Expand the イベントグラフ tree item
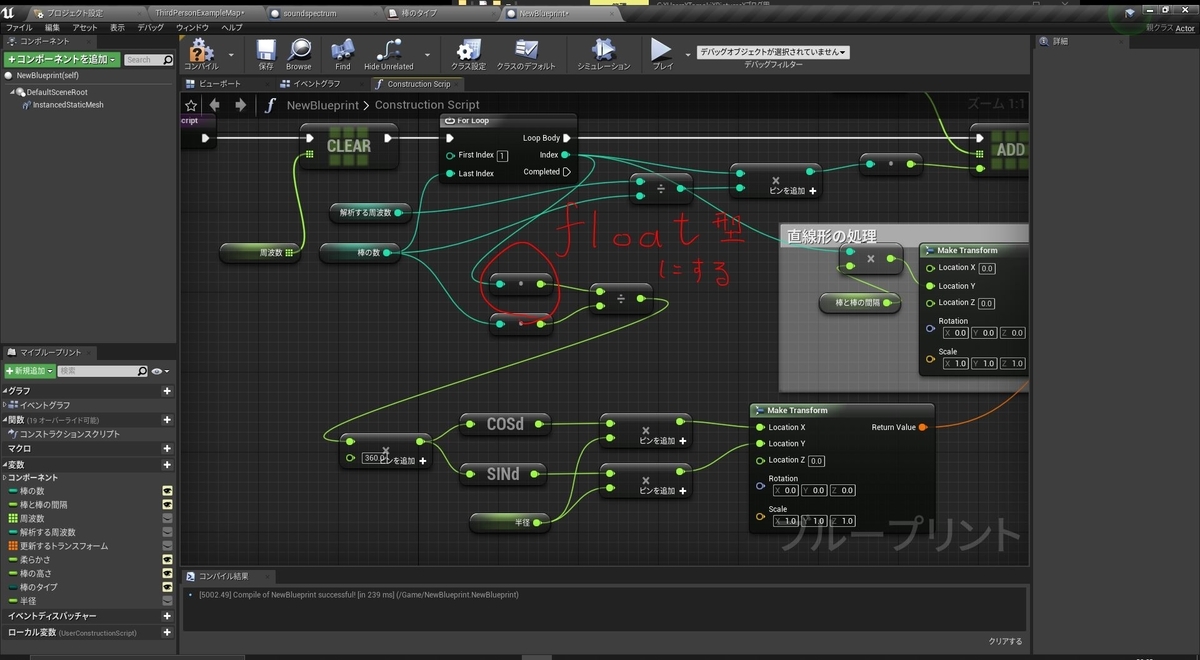The image size is (1200, 660). pos(5,405)
